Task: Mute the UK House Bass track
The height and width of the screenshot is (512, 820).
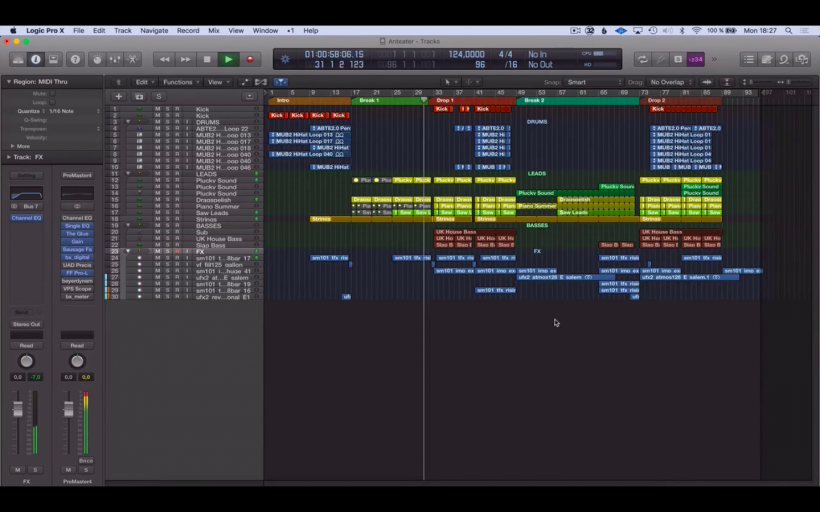Action: tap(157, 238)
